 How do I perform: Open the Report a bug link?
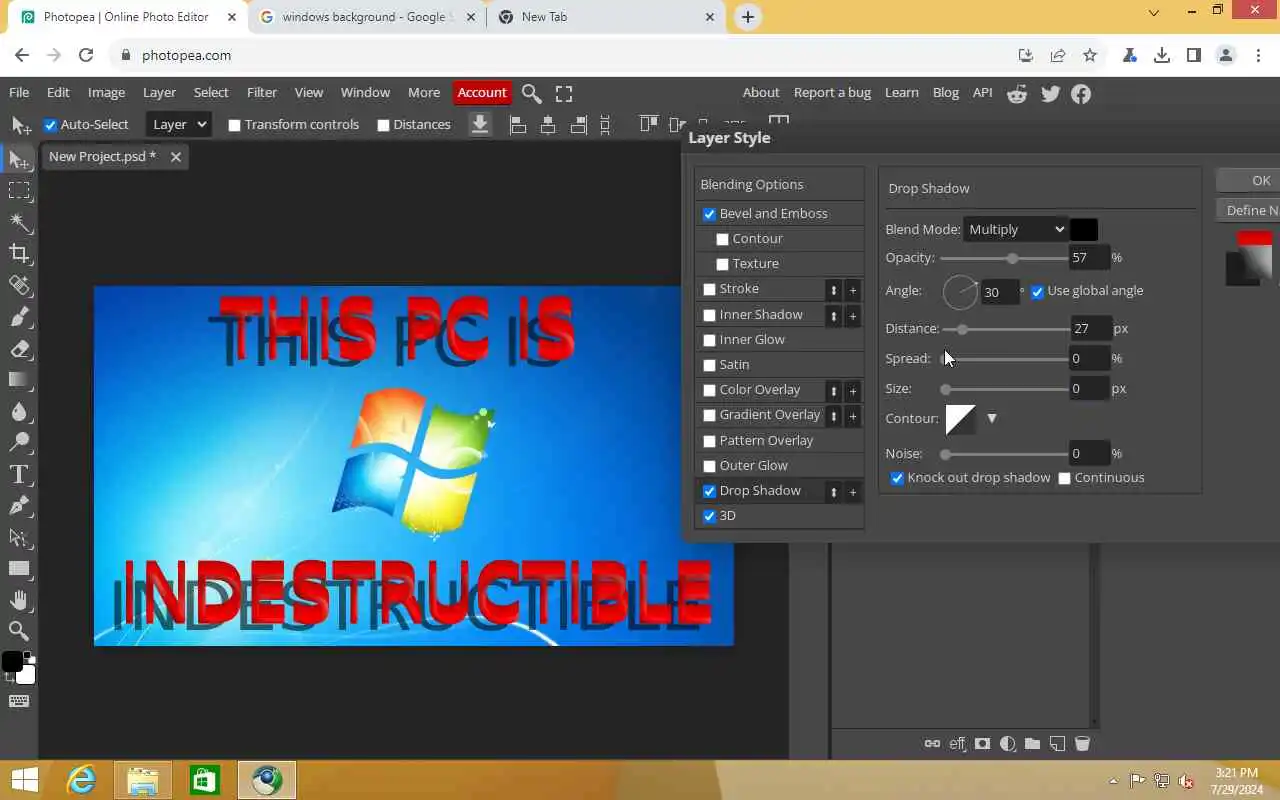click(x=832, y=92)
